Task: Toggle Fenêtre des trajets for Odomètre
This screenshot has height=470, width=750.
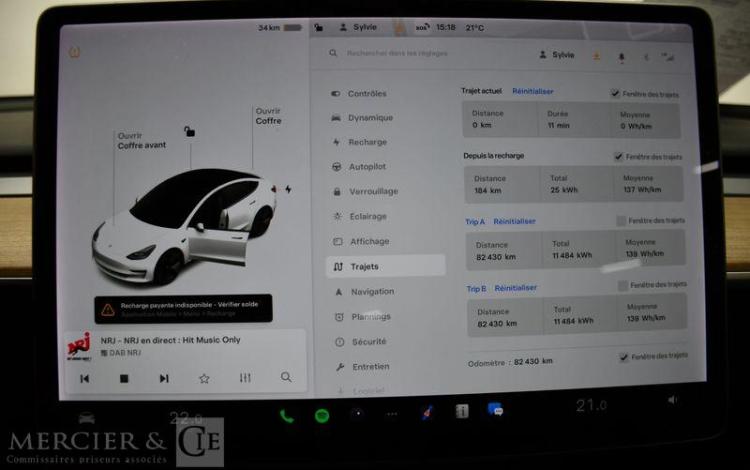Action: point(624,357)
